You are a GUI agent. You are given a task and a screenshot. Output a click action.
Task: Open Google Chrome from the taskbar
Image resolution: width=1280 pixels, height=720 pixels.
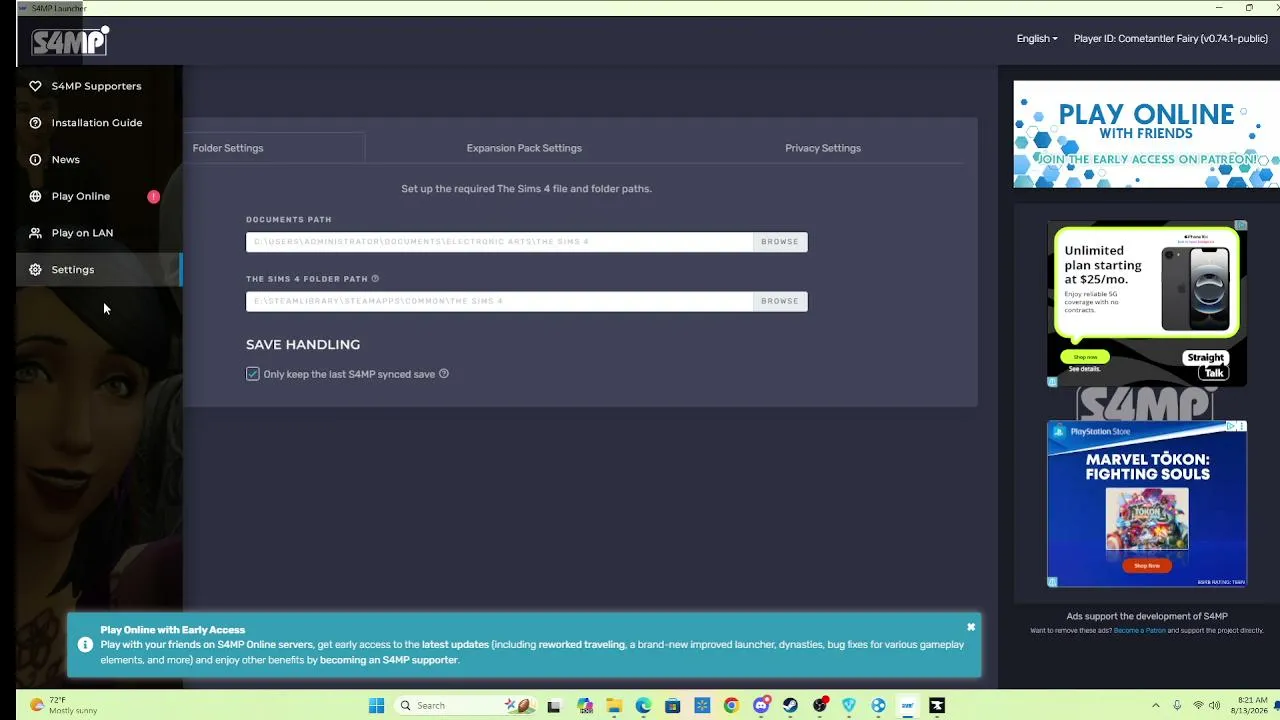pyautogui.click(x=731, y=706)
